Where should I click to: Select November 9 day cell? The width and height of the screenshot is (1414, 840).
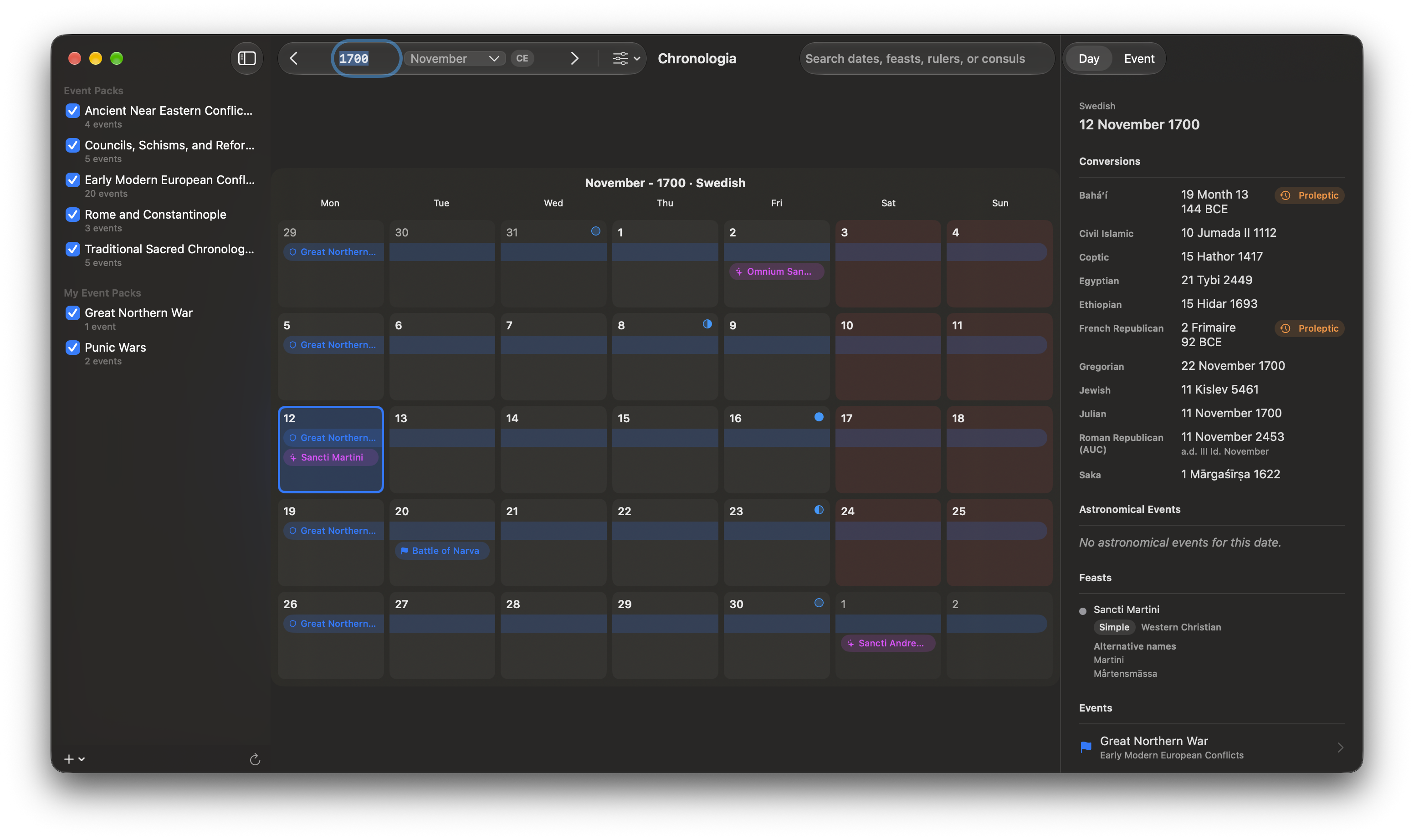[776, 357]
